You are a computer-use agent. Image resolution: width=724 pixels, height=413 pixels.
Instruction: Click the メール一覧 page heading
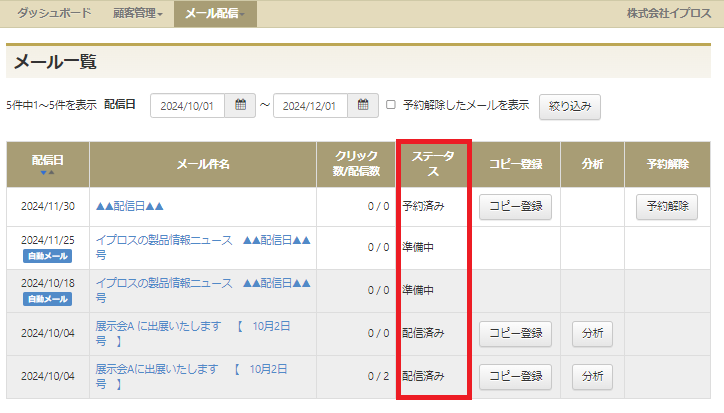[55, 62]
